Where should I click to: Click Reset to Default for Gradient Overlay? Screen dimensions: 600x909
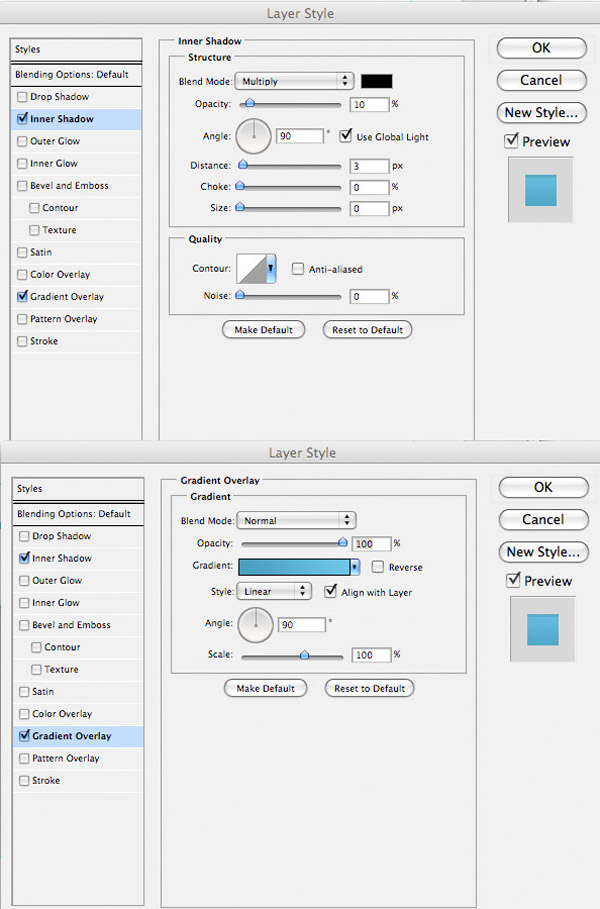(x=369, y=688)
